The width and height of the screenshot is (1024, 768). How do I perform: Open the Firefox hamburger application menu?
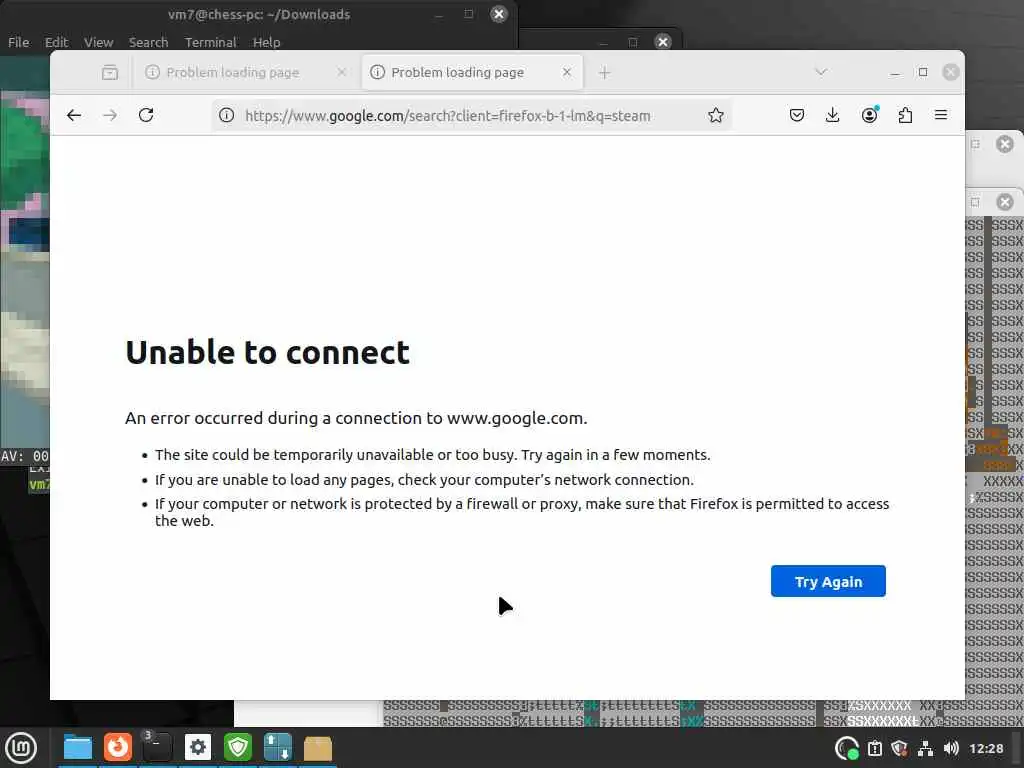tap(941, 116)
